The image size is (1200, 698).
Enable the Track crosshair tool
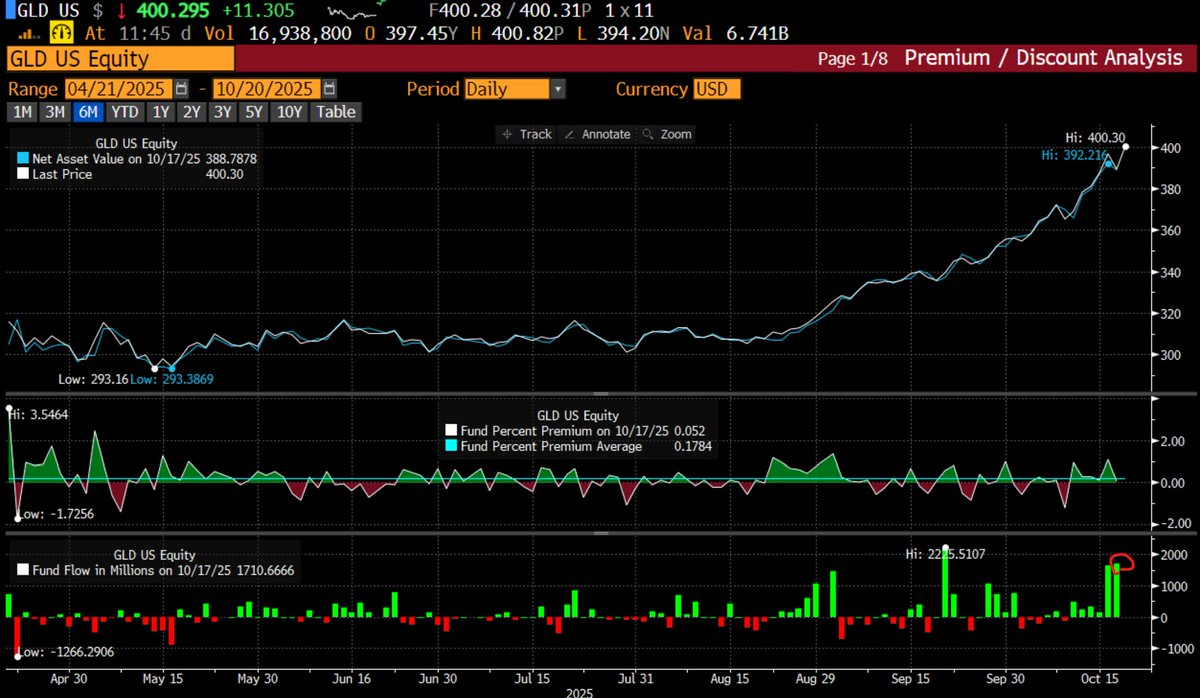point(526,134)
